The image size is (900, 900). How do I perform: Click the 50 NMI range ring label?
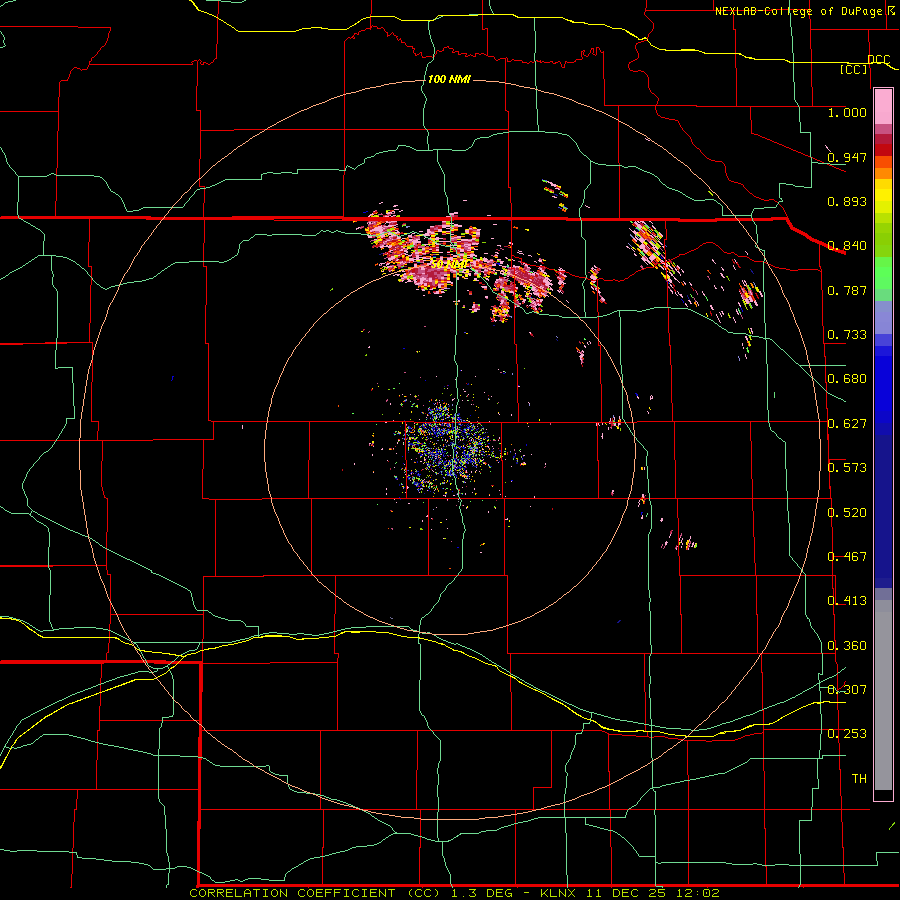450,264
